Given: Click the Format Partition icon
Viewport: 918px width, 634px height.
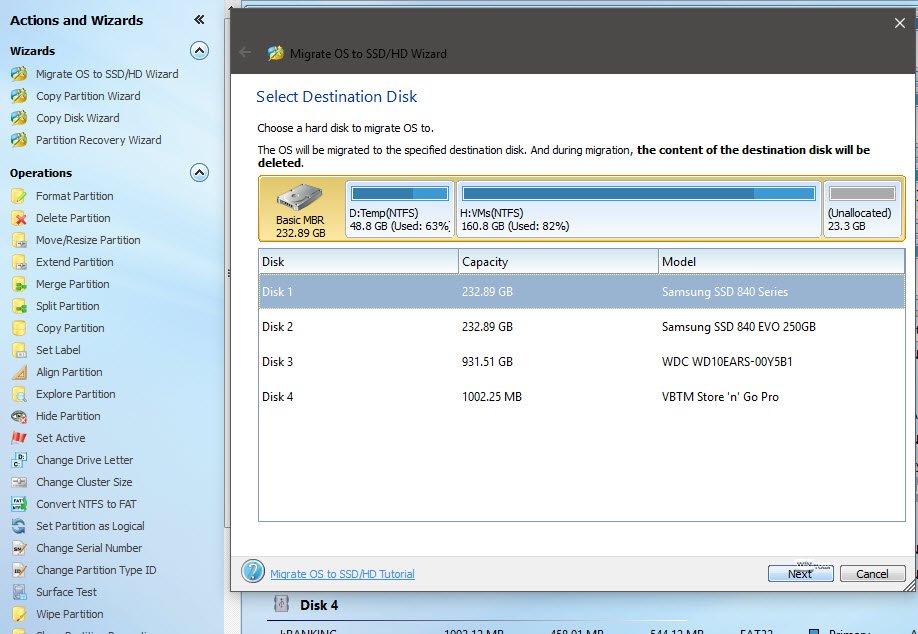Looking at the screenshot, I should (x=19, y=196).
